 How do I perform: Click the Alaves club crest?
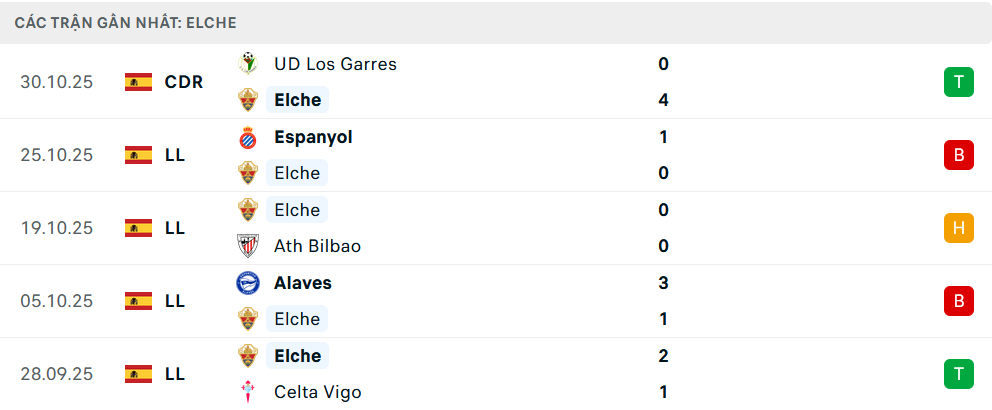(247, 283)
